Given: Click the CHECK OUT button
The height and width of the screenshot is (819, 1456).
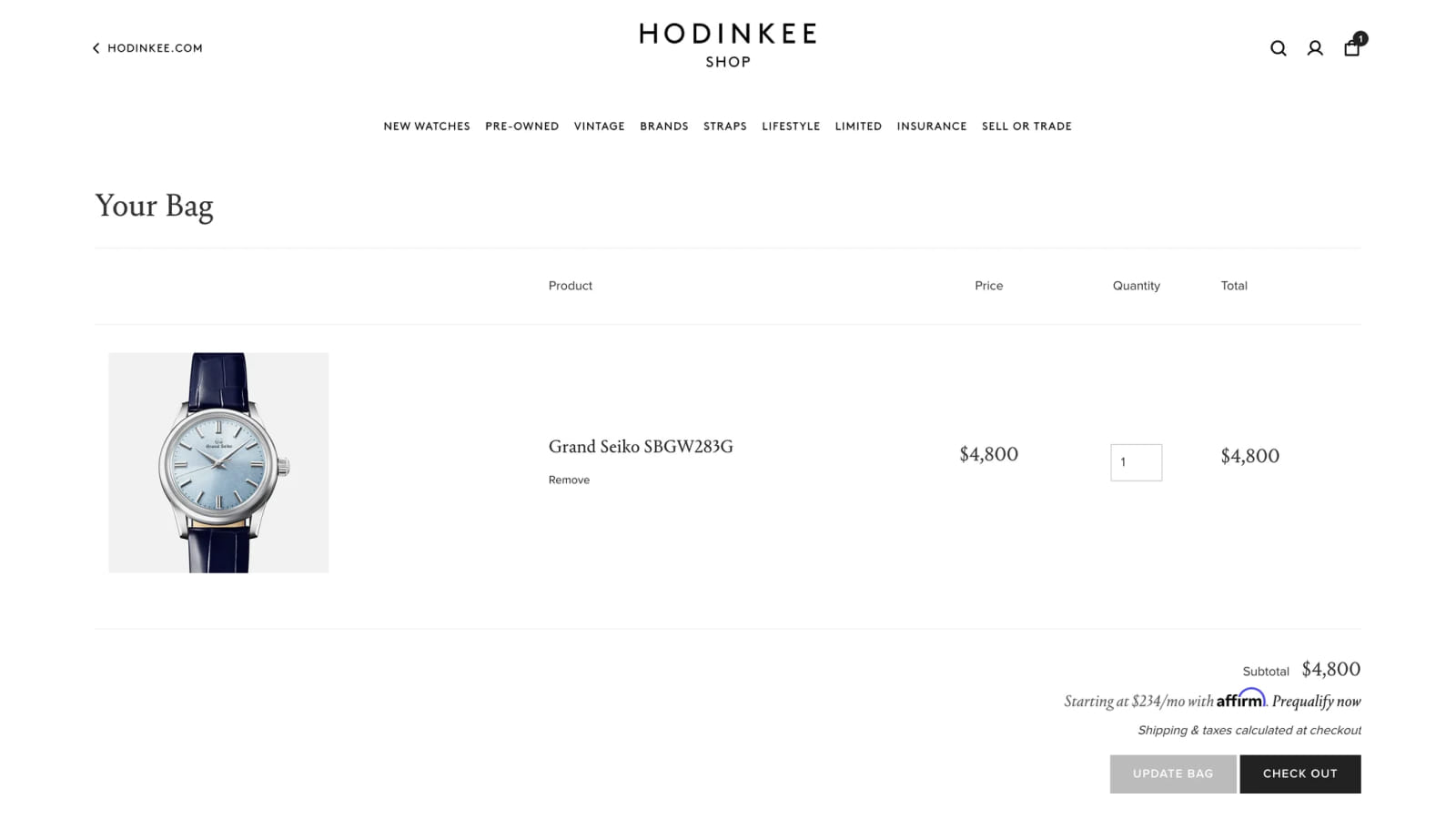Looking at the screenshot, I should tap(1299, 773).
